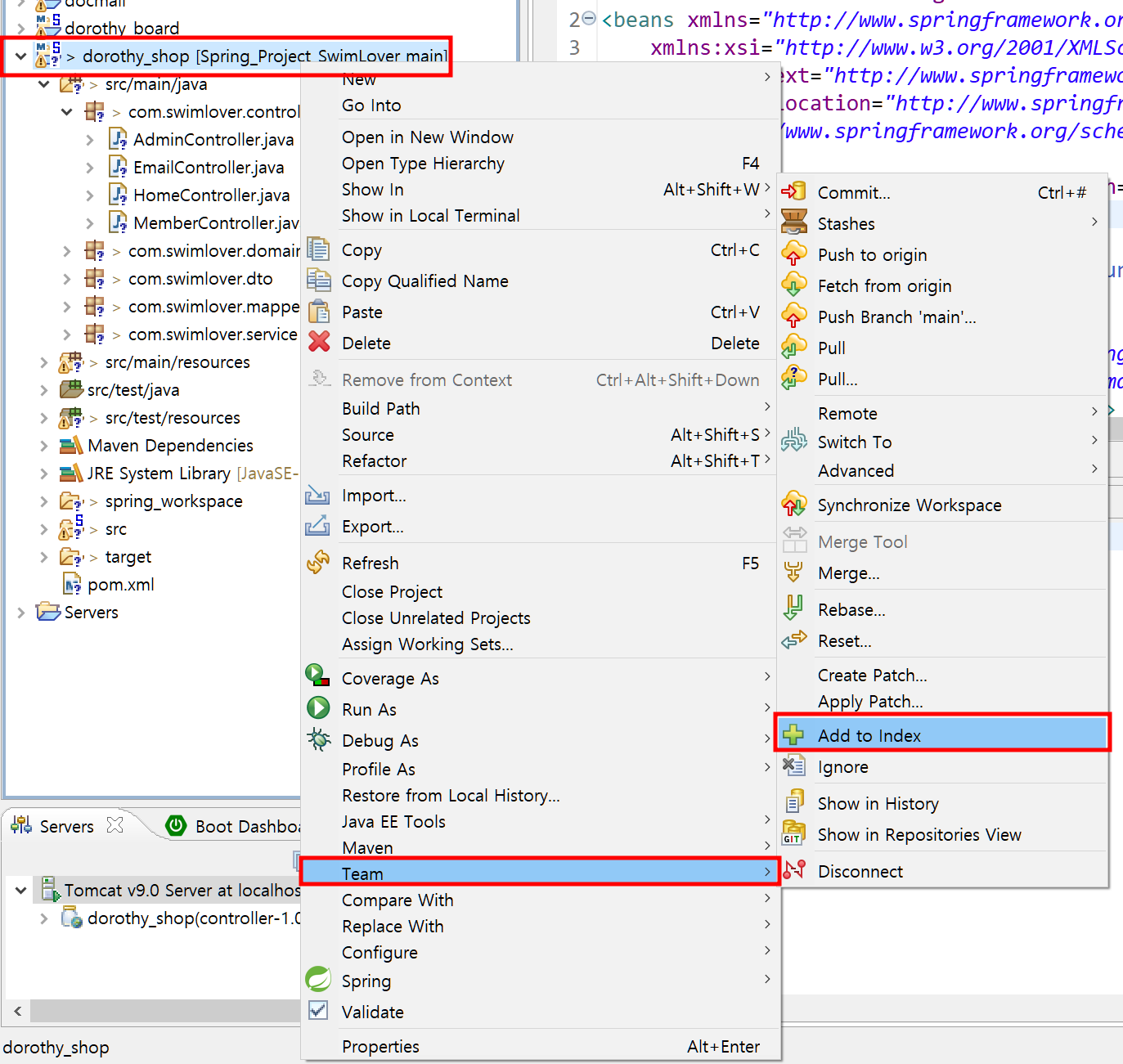
Task: Click the Add to Index green plus icon
Action: pyautogui.click(x=793, y=734)
